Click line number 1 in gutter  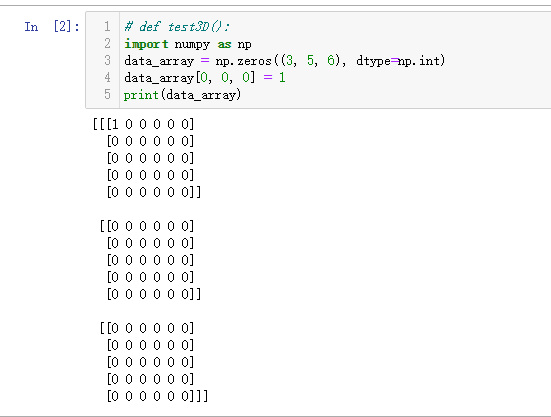pyautogui.click(x=107, y=27)
